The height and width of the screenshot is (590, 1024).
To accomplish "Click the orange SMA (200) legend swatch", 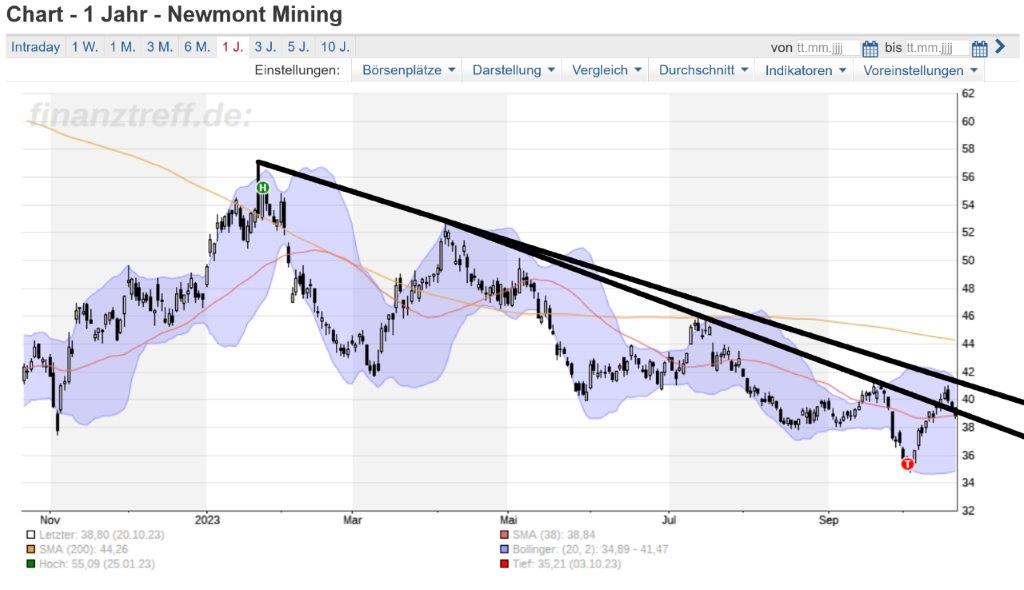I will (x=30, y=549).
